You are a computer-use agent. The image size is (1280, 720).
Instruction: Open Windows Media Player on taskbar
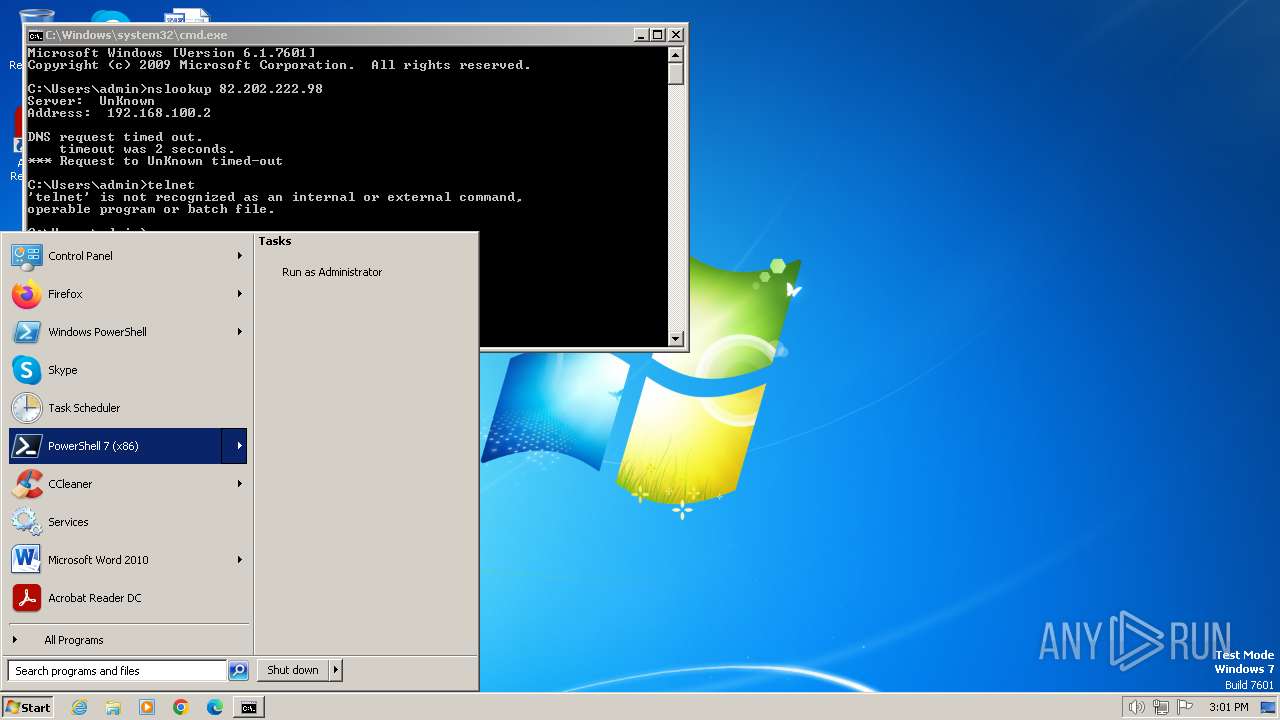click(x=147, y=707)
